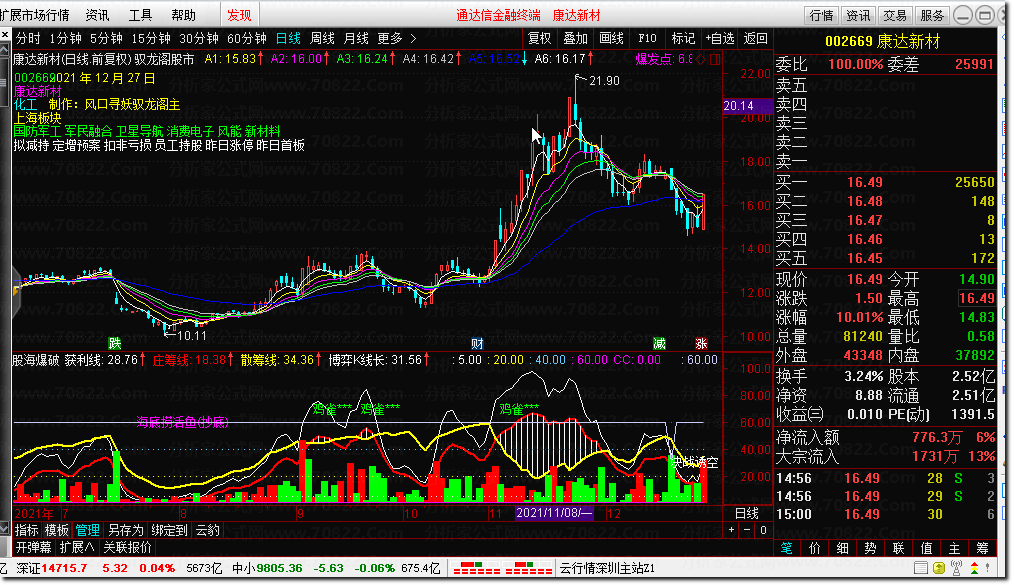Select the 细 tab in the quote panel
The image size is (1014, 585).
pyautogui.click(x=842, y=548)
